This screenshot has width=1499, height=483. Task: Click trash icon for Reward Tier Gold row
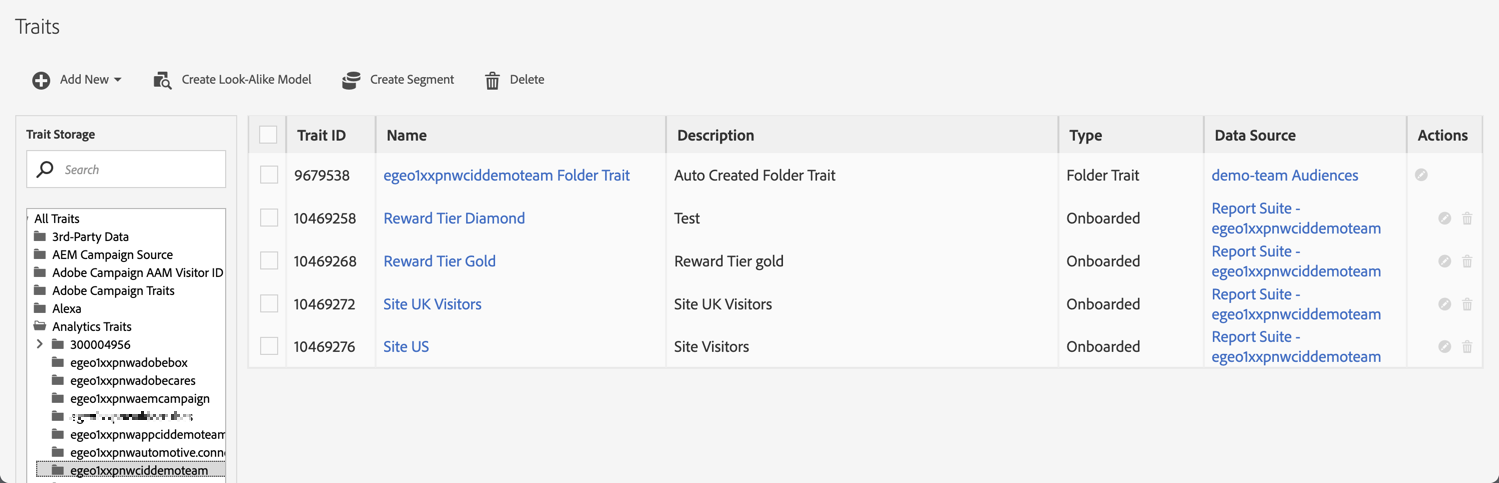[x=1467, y=261]
